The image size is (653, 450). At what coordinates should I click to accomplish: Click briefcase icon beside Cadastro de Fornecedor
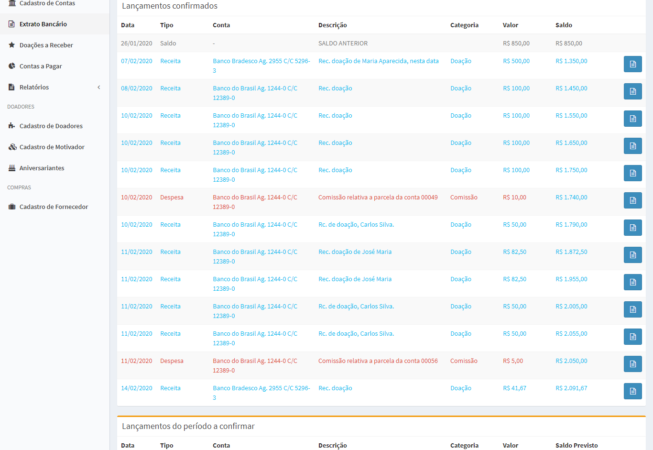(11, 207)
